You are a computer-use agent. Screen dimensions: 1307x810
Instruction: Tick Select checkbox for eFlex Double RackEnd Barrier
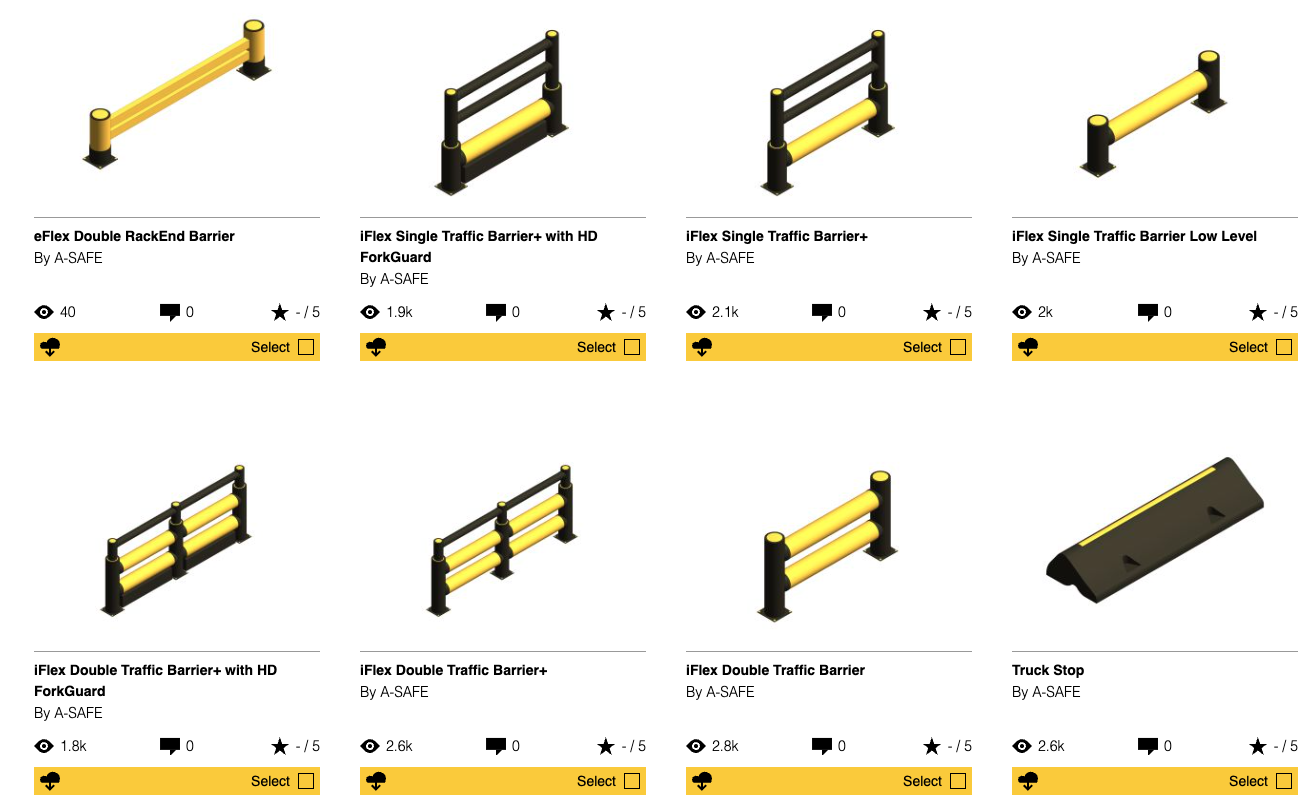pyautogui.click(x=306, y=348)
